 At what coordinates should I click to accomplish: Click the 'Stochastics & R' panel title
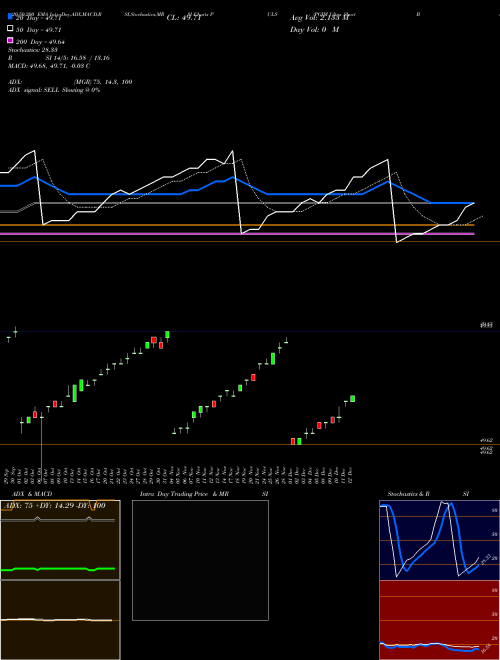409,494
